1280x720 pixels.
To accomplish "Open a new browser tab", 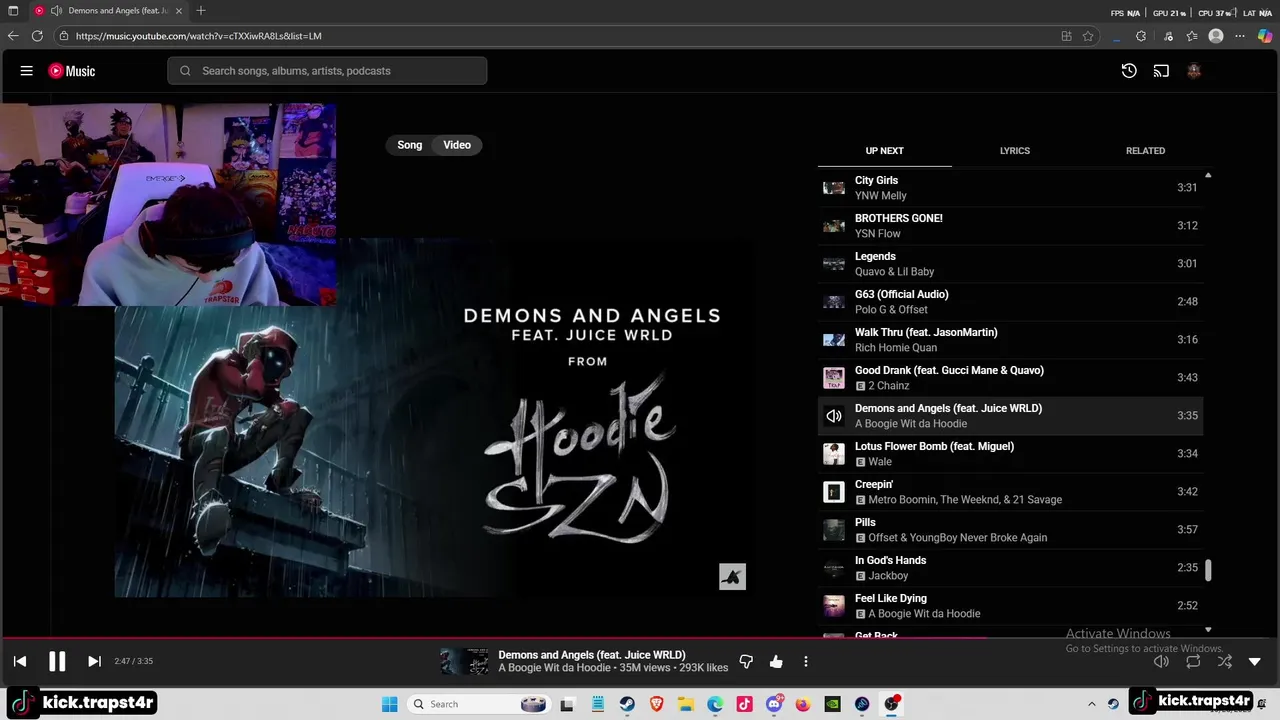I will (x=201, y=11).
